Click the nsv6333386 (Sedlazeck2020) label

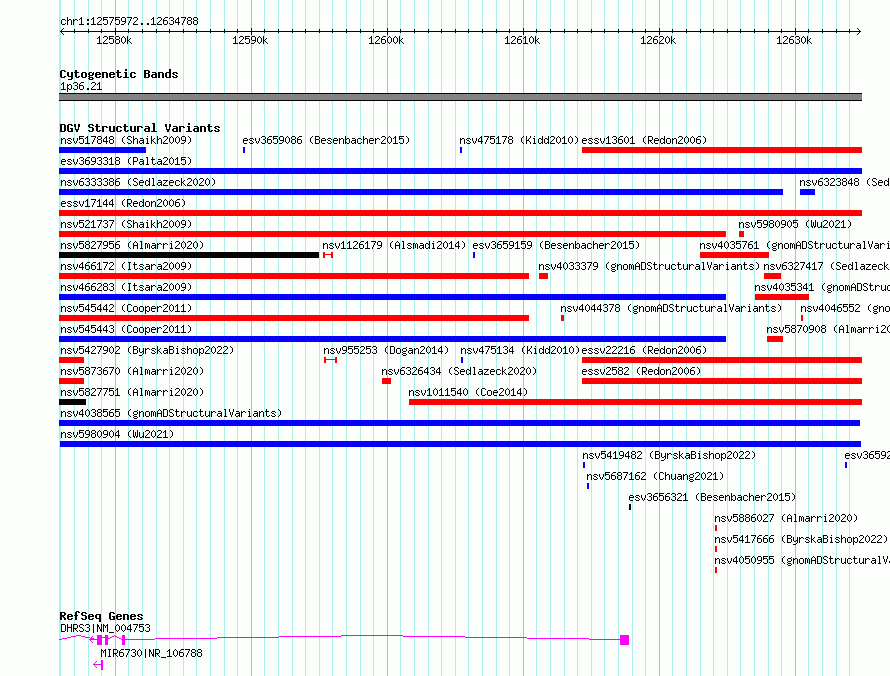(x=138, y=182)
